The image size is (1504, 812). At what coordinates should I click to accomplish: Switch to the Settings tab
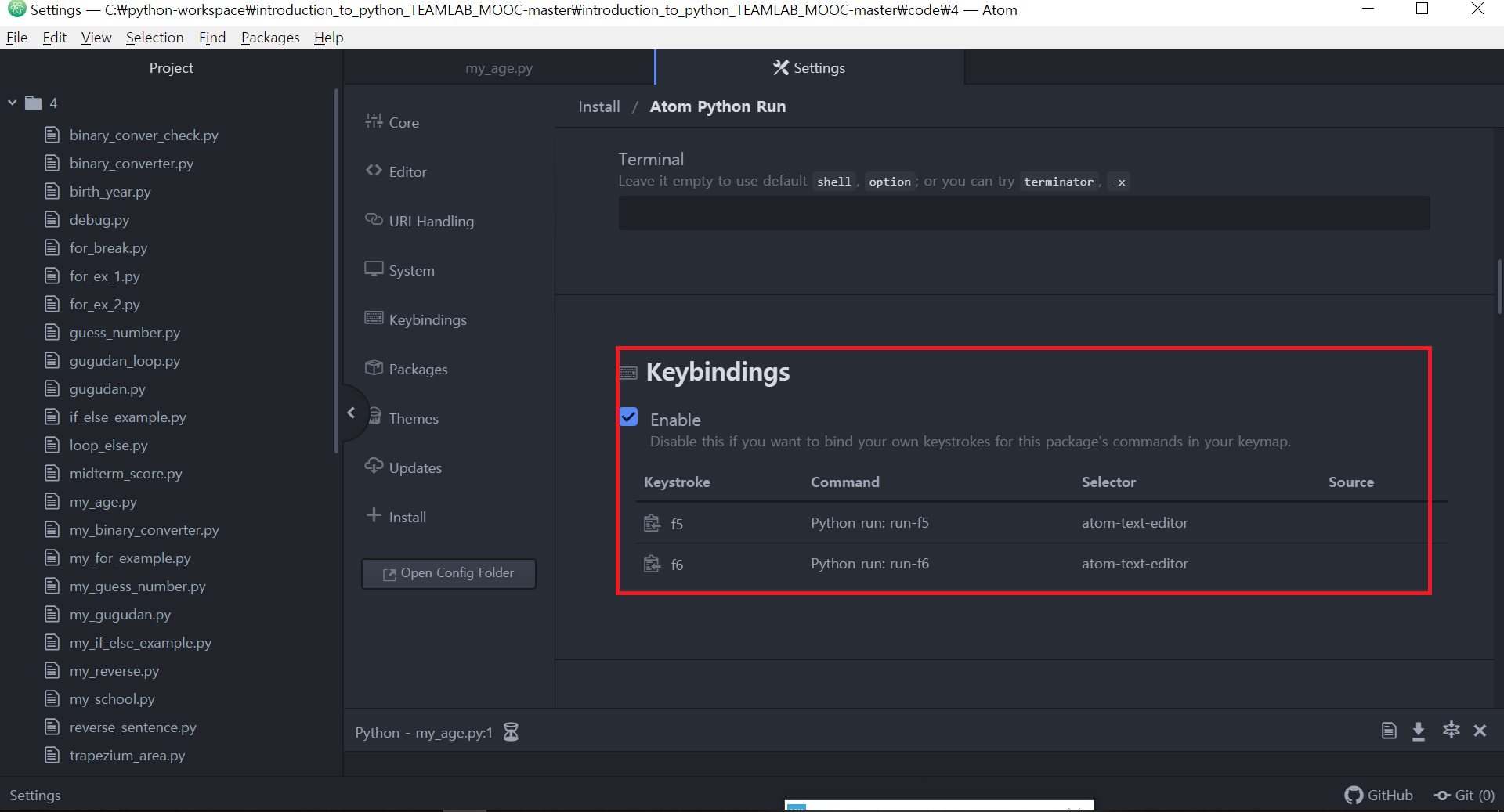click(x=809, y=68)
